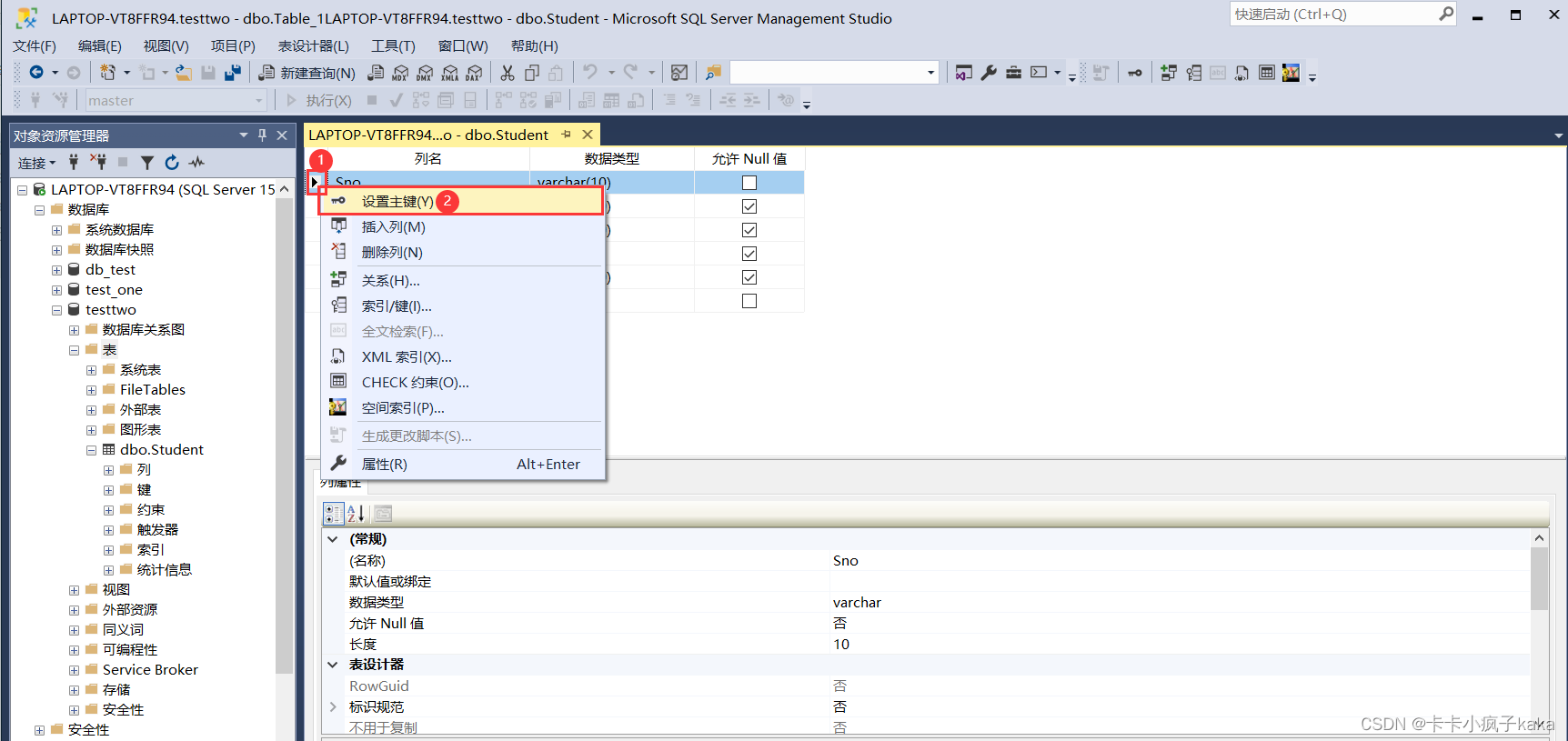Click the Cut scissors icon

[508, 73]
